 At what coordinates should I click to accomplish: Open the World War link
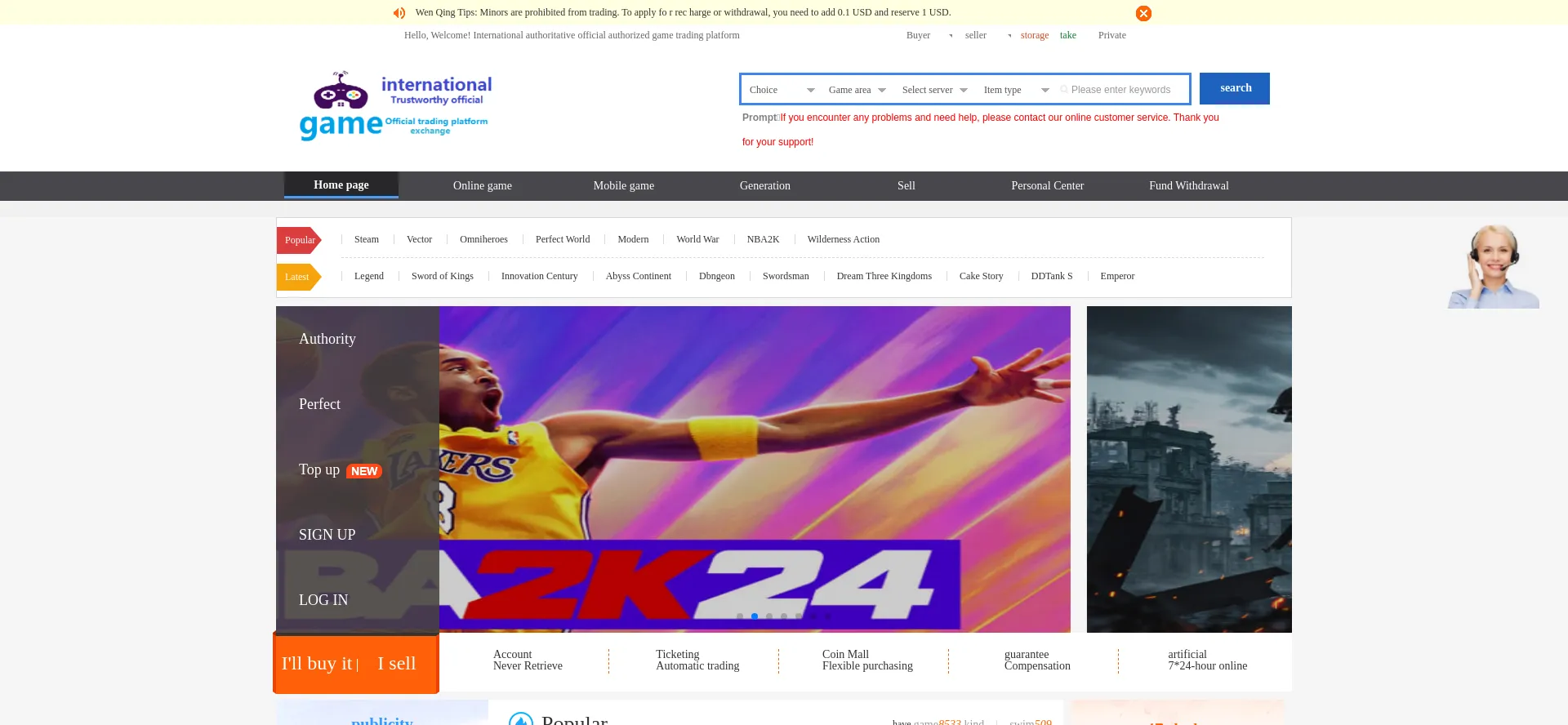[697, 239]
